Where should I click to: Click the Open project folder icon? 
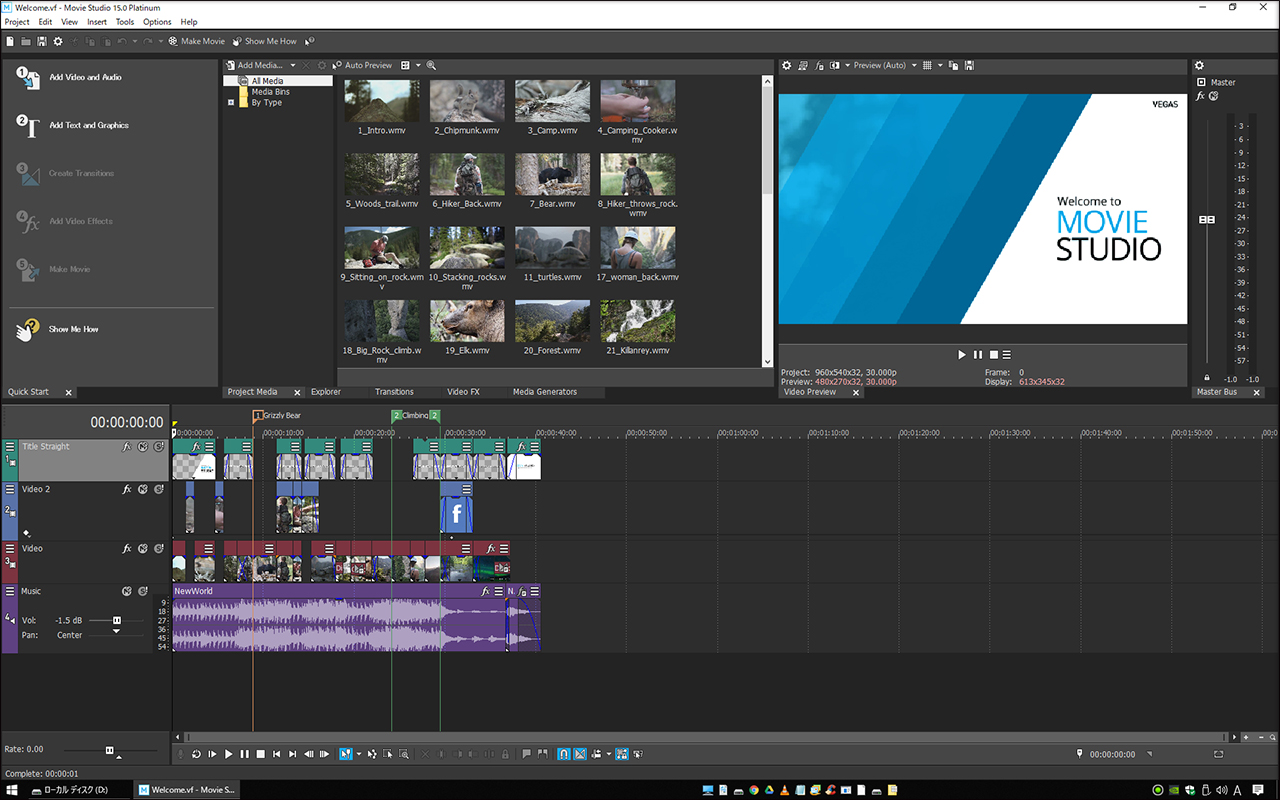pos(26,41)
